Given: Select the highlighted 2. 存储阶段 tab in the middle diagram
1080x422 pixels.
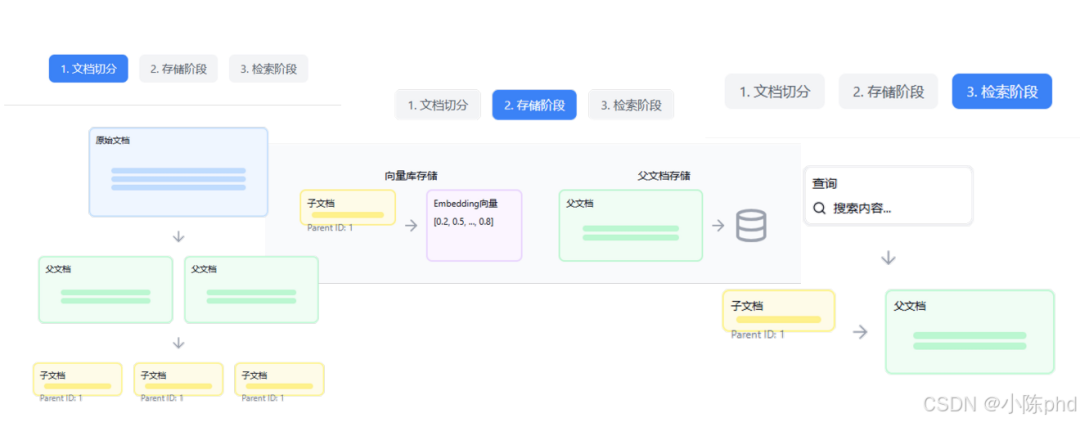Looking at the screenshot, I should pos(534,105).
